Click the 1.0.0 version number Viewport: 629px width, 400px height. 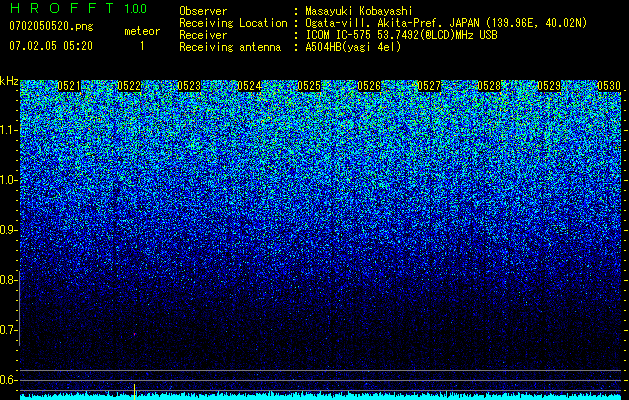click(x=136, y=8)
